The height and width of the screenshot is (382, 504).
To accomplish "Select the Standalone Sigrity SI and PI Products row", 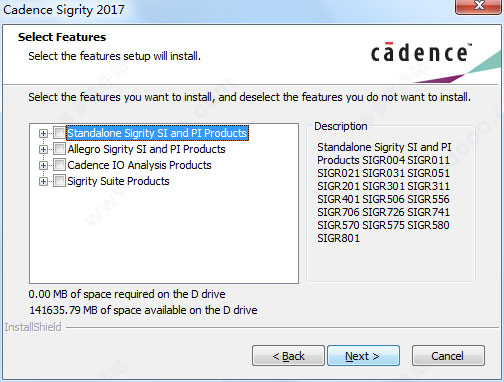I will [157, 133].
